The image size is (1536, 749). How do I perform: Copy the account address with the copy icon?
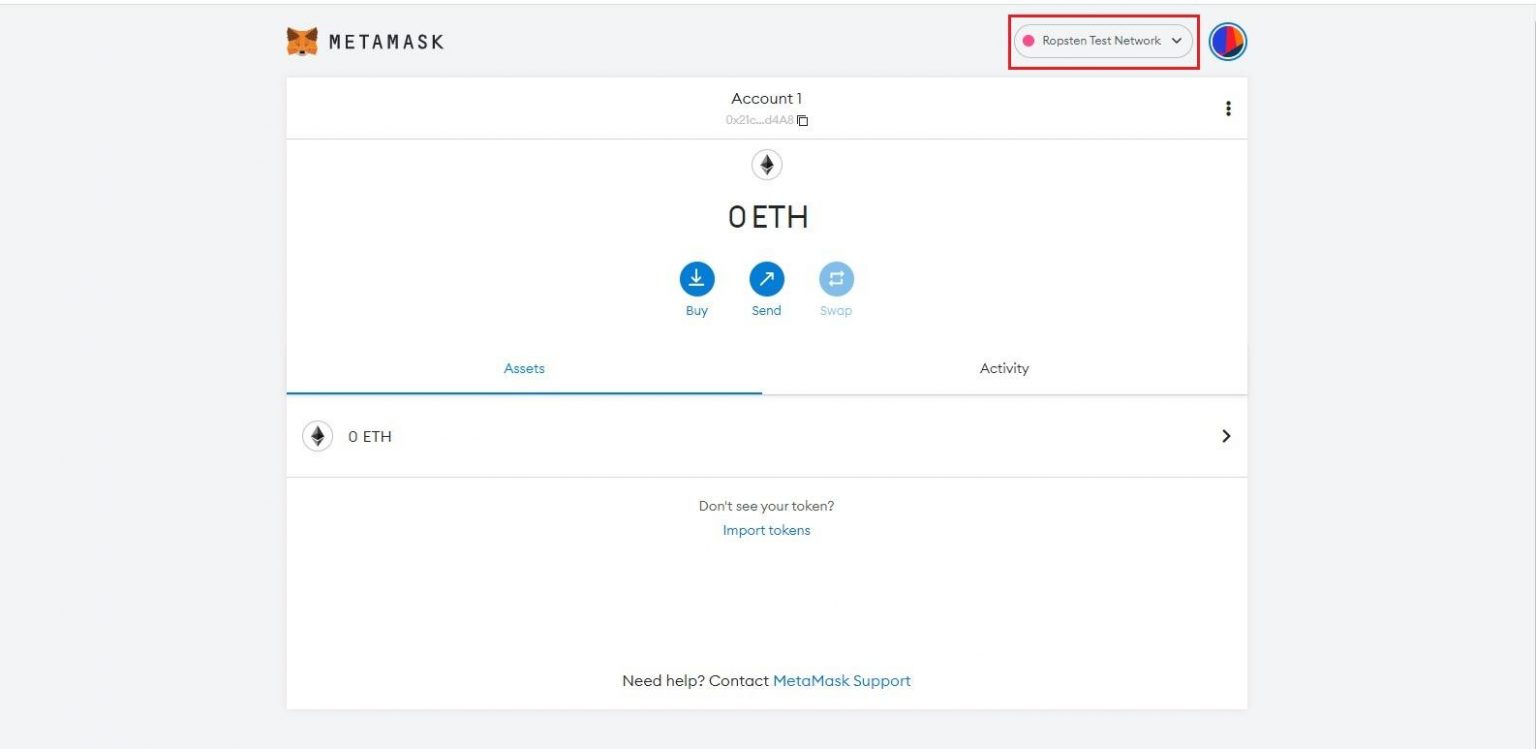click(801, 120)
